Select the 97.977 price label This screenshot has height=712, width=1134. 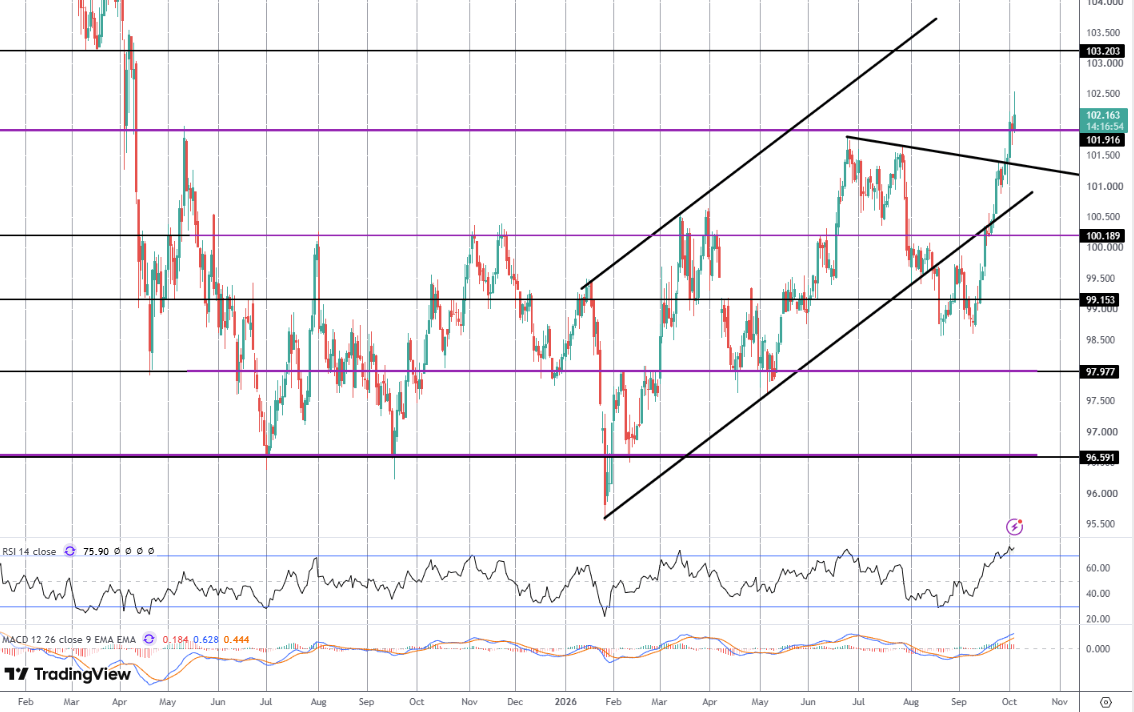tap(1101, 371)
